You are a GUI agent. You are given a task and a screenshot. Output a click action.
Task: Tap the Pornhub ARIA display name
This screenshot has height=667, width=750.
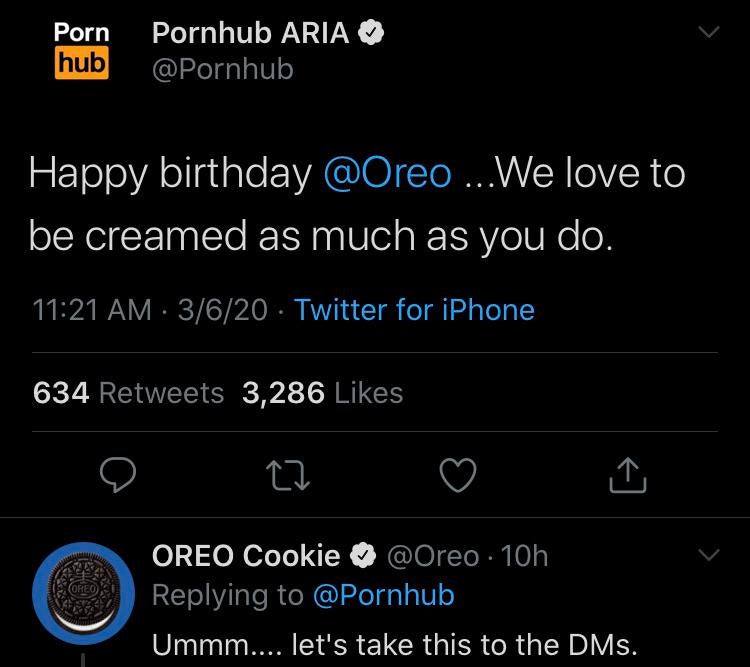point(250,33)
